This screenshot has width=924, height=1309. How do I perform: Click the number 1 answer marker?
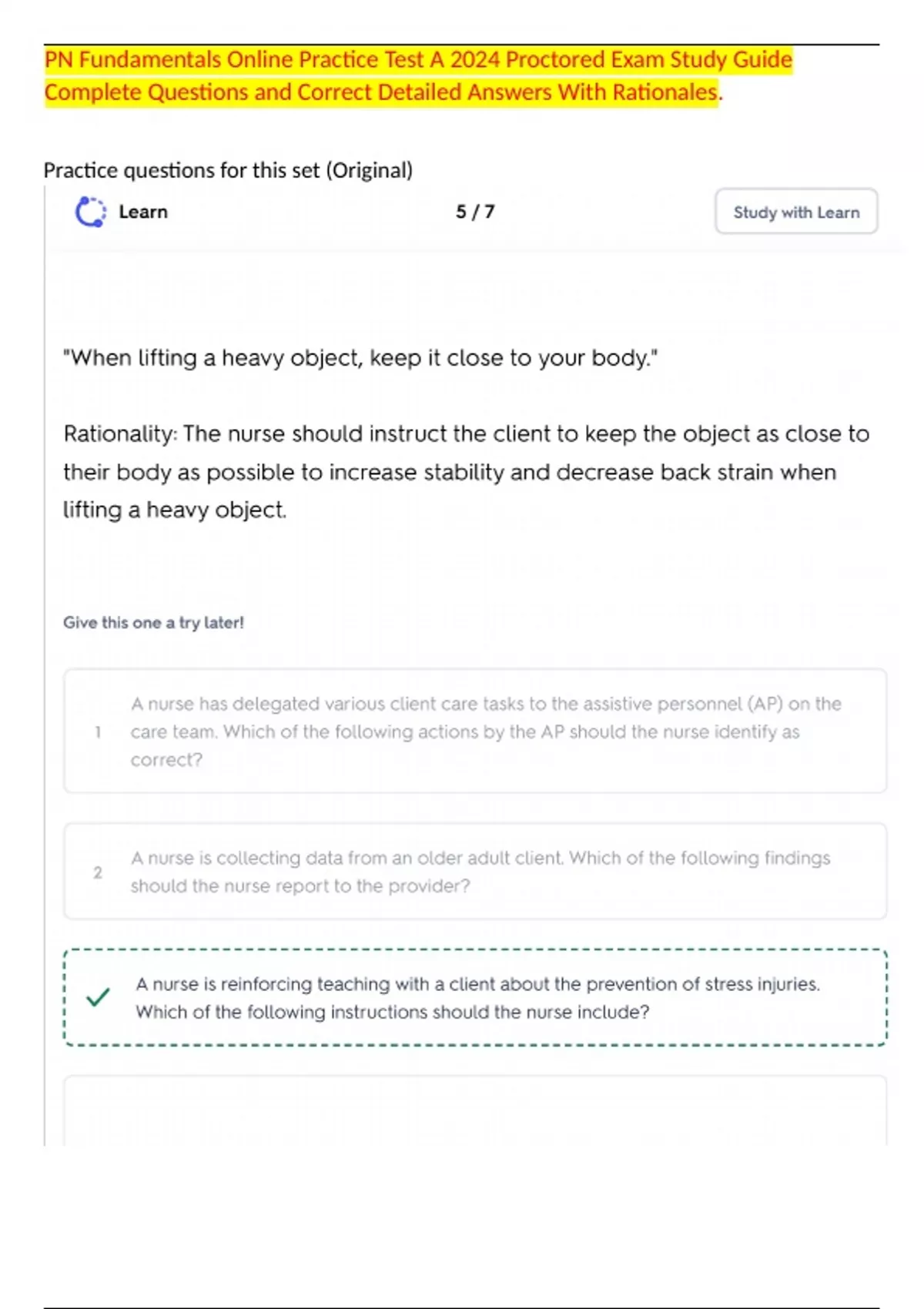point(98,731)
